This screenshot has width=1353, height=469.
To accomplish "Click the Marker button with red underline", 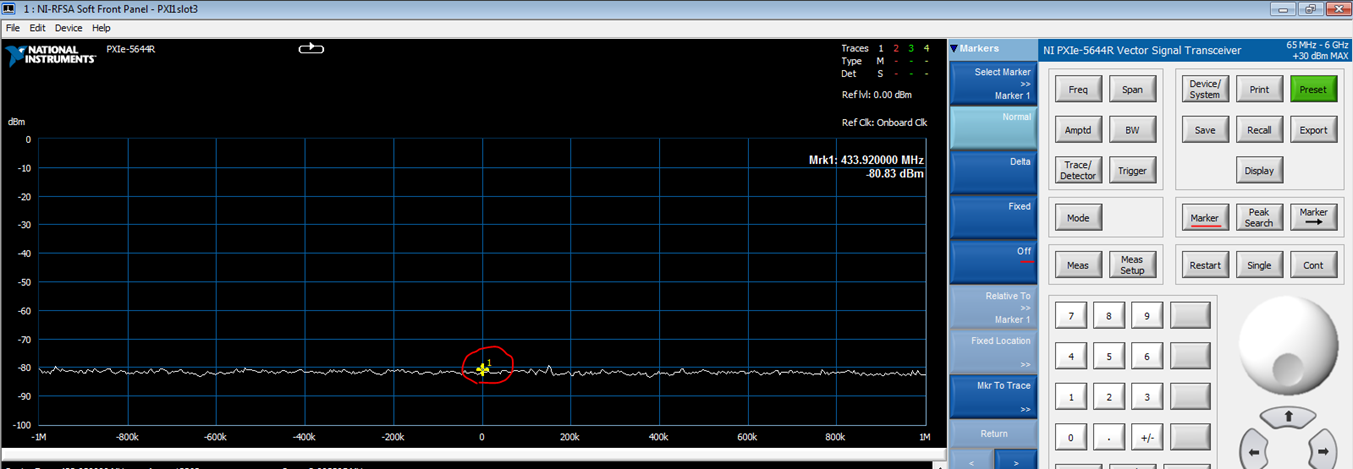I will click(1205, 217).
